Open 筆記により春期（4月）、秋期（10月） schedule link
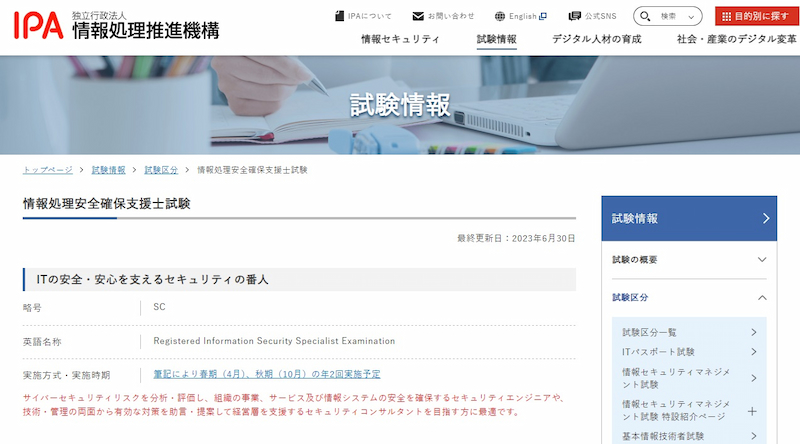 point(267,374)
